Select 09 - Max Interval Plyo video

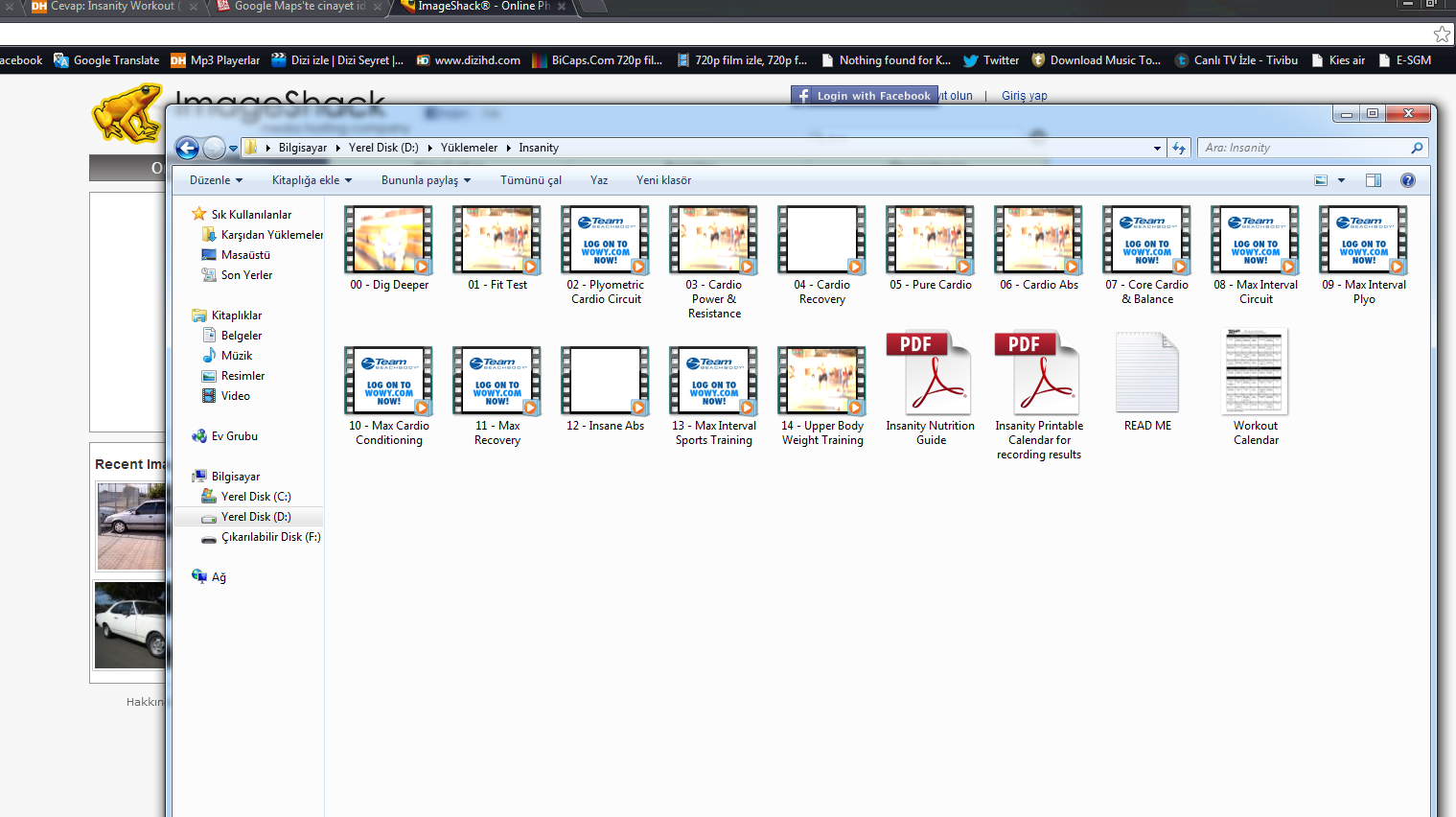point(1363,255)
